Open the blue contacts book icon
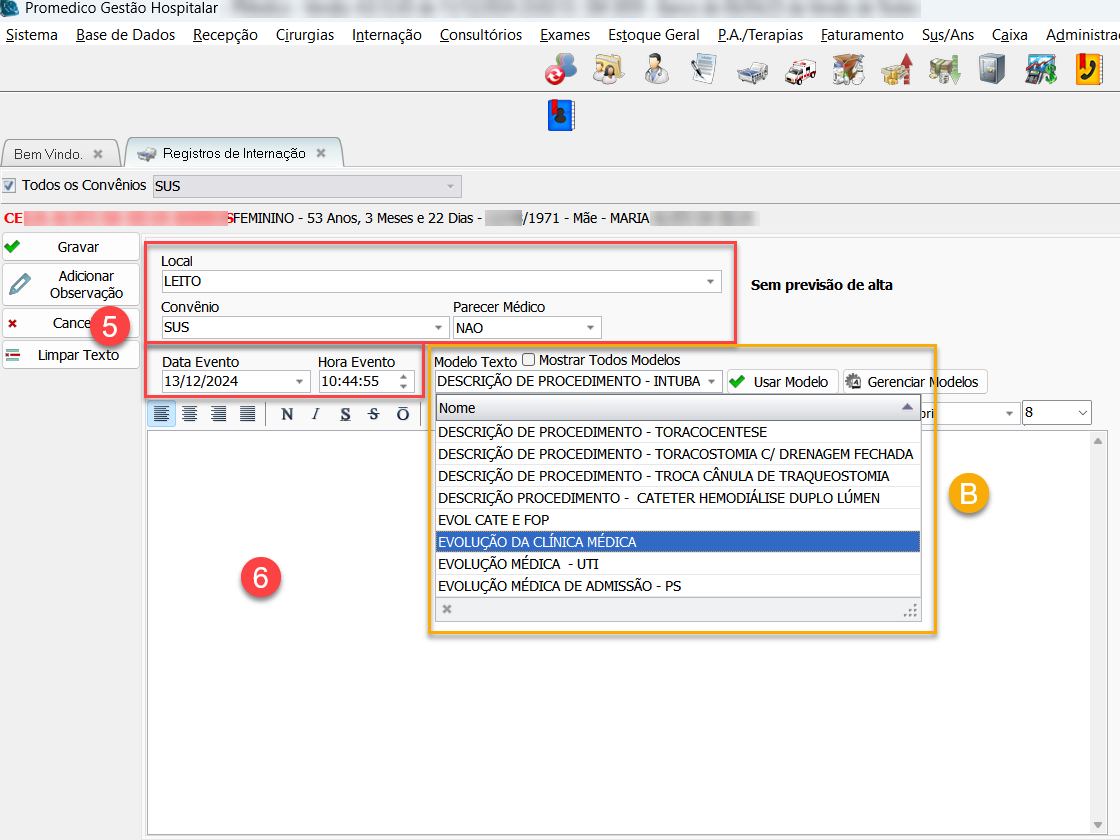This screenshot has width=1120, height=840. [560, 115]
